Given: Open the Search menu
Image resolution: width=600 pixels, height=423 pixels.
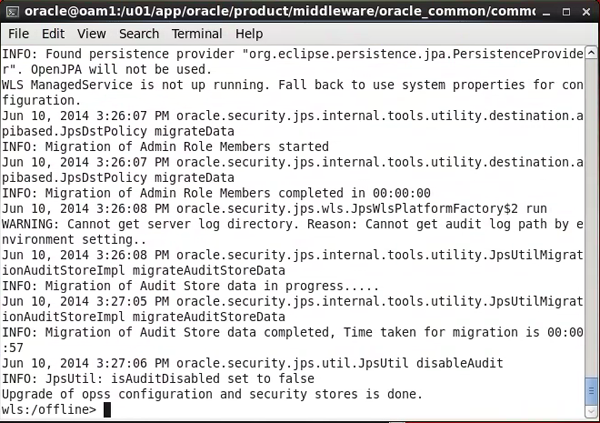Looking at the screenshot, I should coord(139,33).
